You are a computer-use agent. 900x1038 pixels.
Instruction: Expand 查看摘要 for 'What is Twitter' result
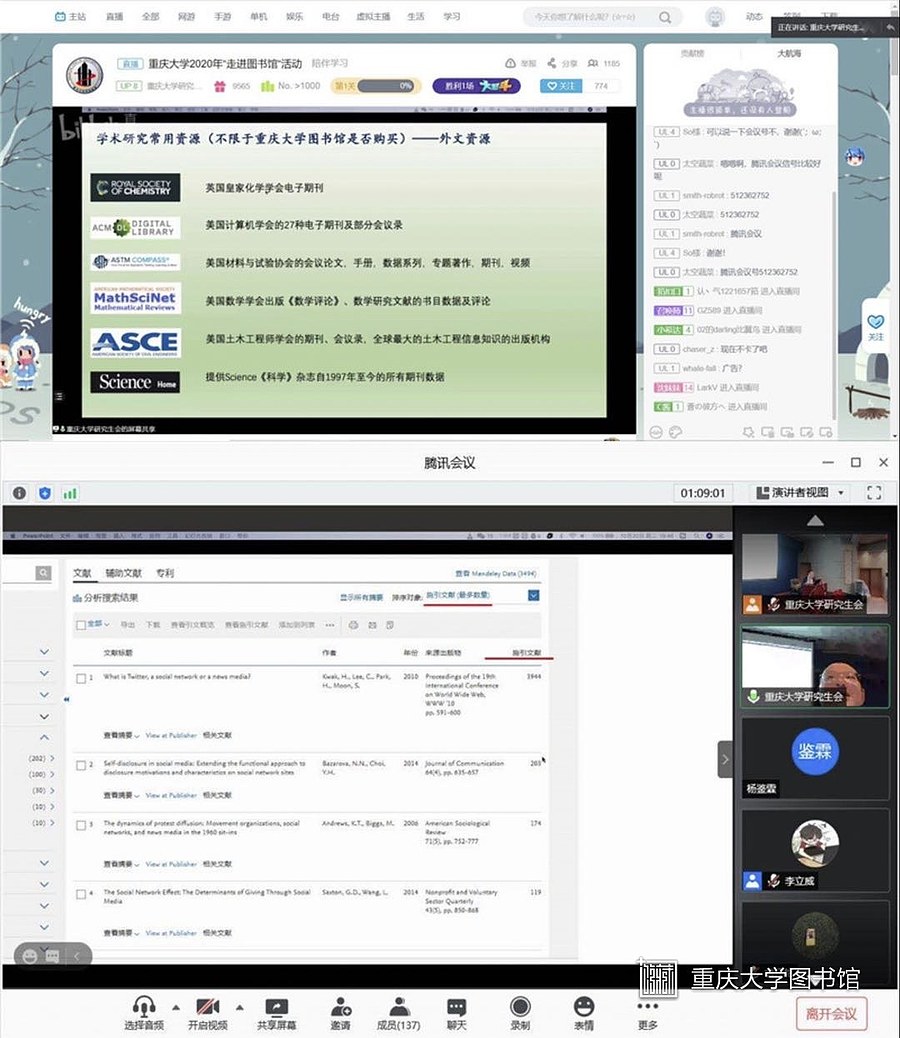(x=121, y=735)
